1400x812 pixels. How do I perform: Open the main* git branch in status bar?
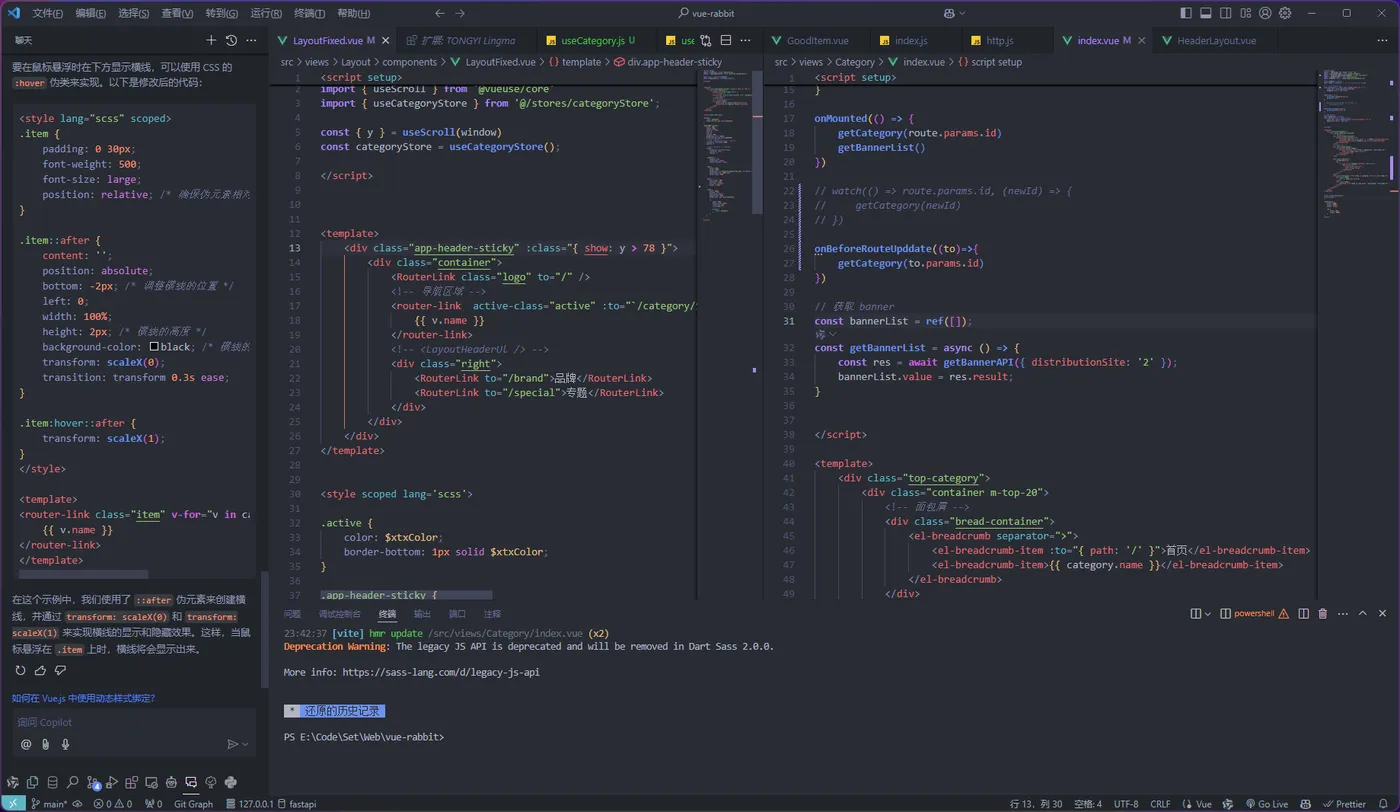tap(49, 803)
